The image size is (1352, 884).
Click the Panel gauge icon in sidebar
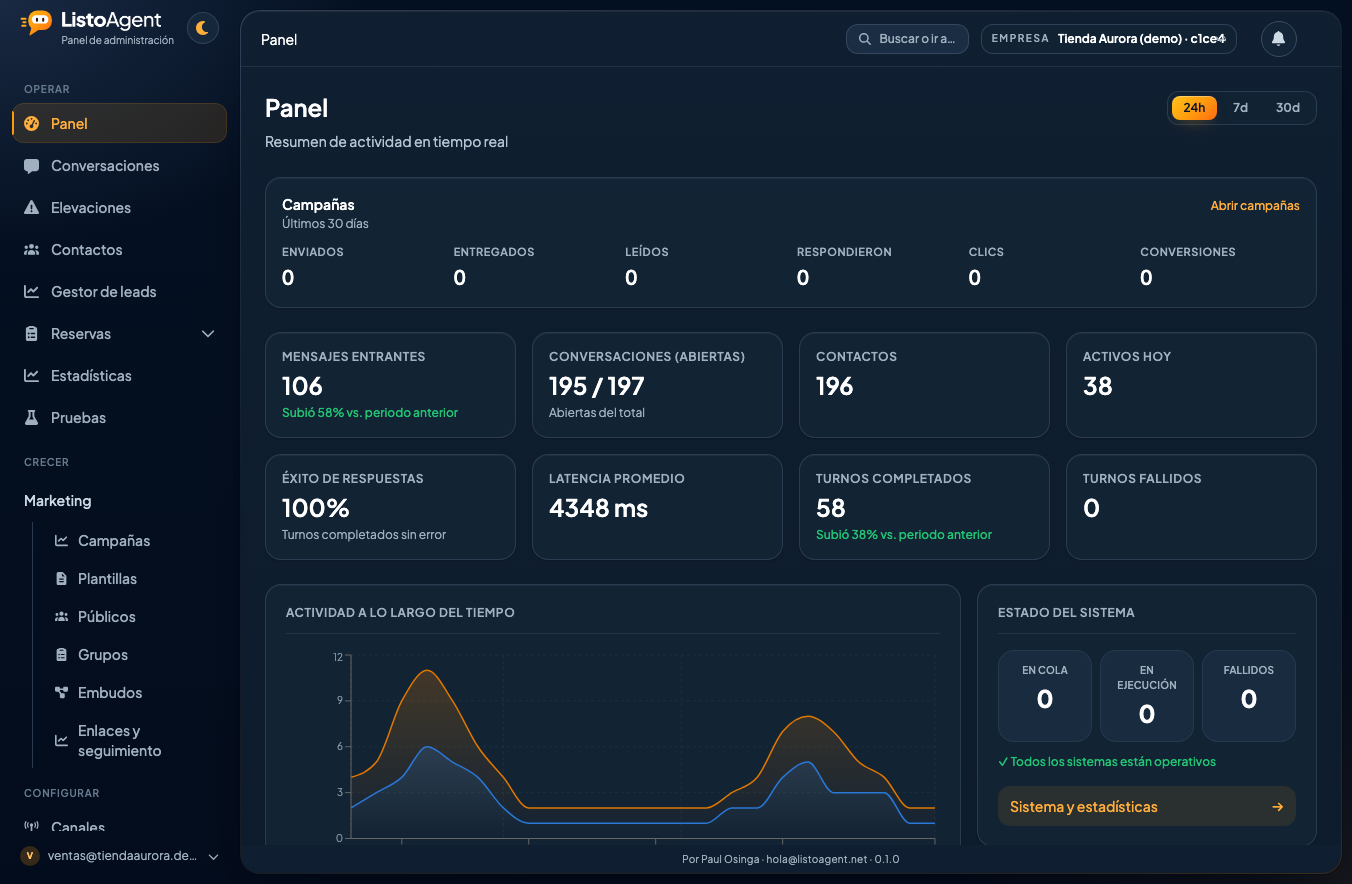(x=31, y=124)
